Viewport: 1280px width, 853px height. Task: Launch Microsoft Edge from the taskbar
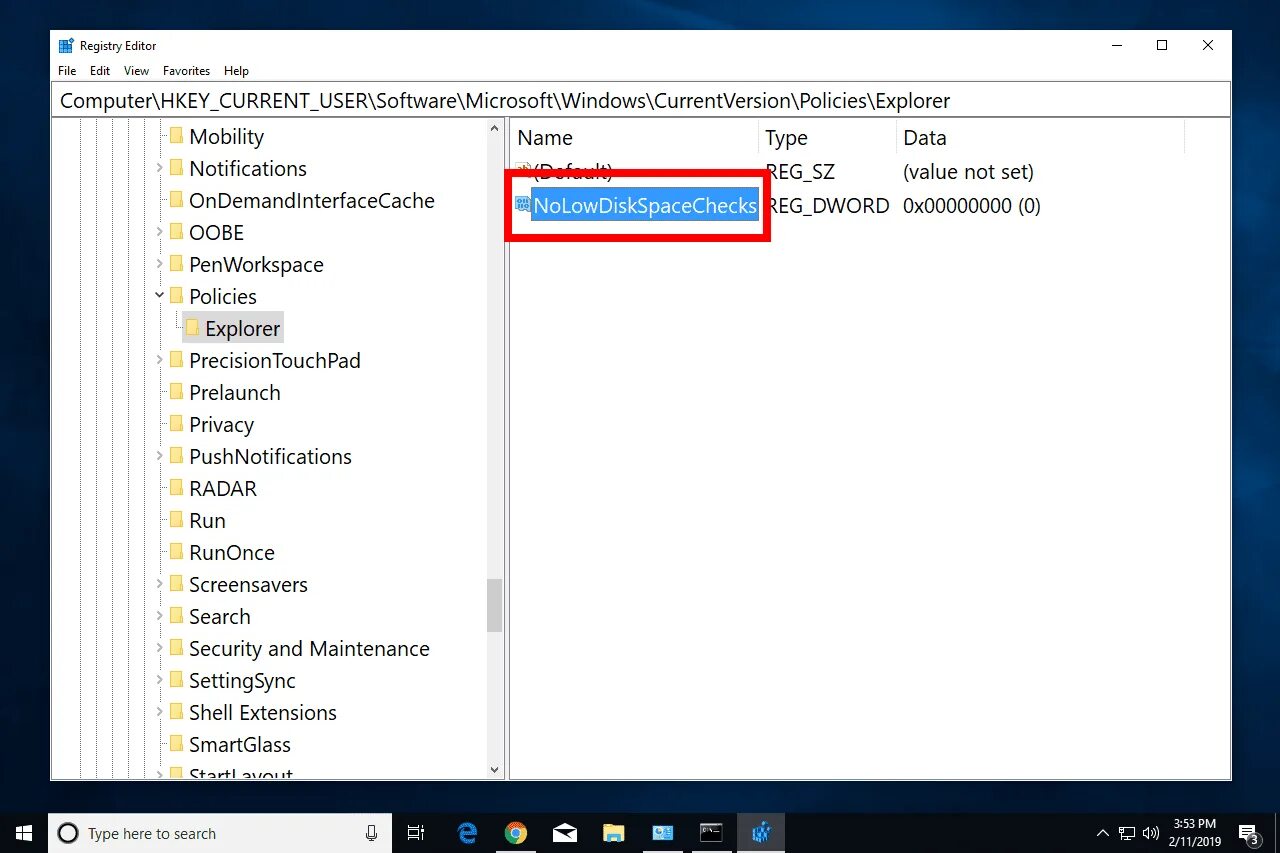coord(467,833)
